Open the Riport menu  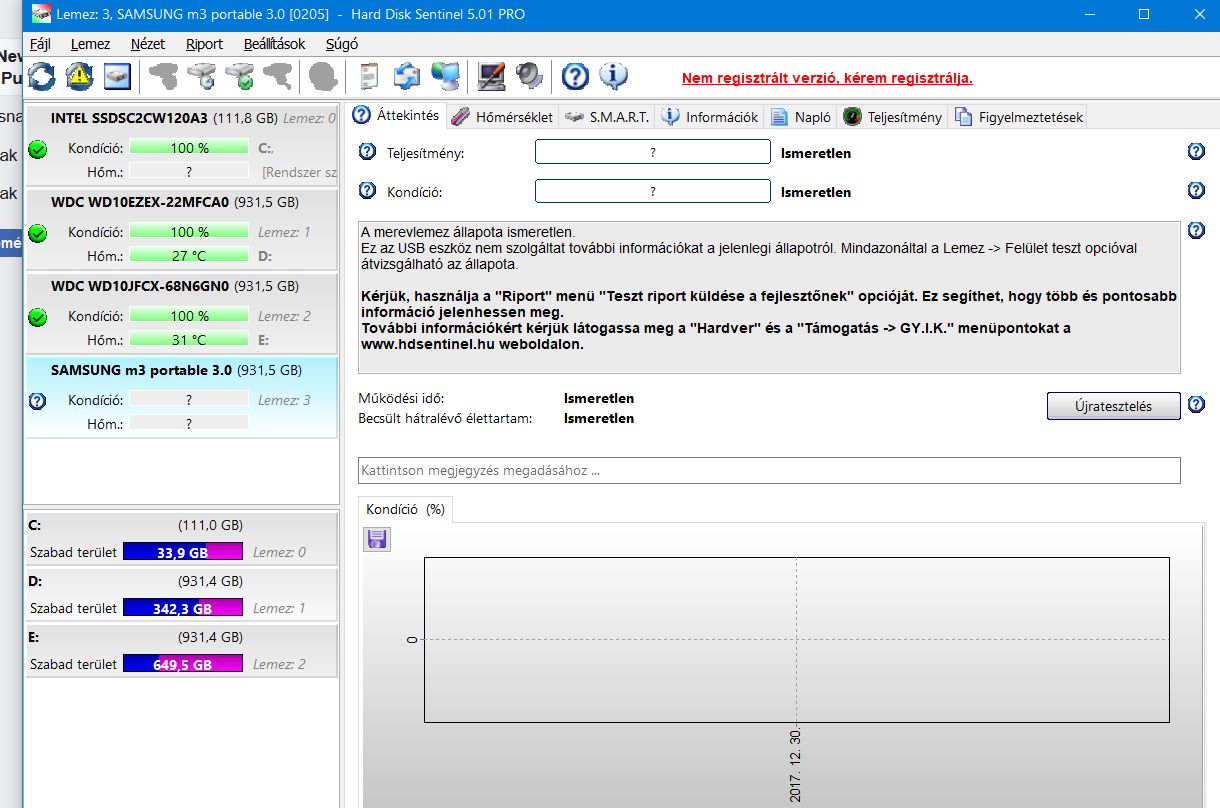click(x=204, y=44)
